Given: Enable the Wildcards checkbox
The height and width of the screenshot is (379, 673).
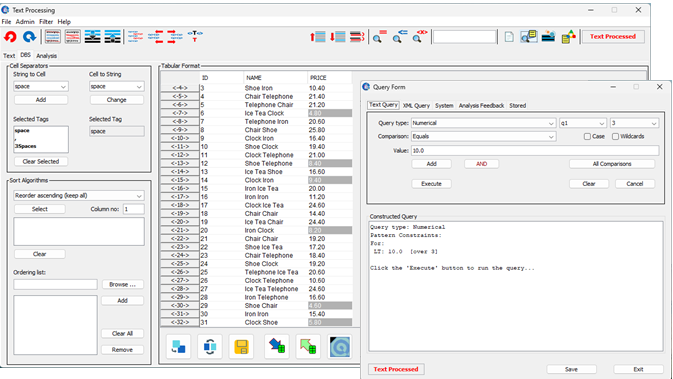Looking at the screenshot, I should [x=615, y=136].
